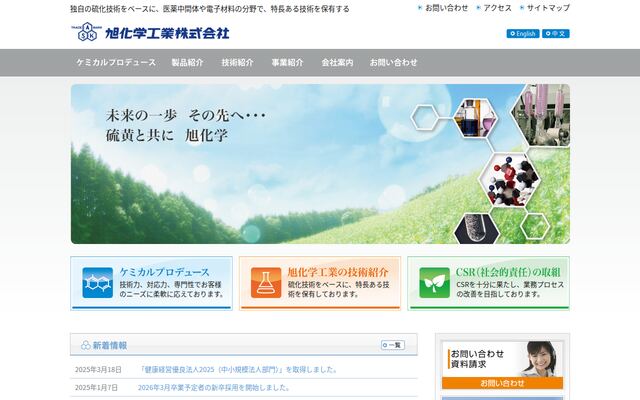Click the molecule model hexagon in banner
This screenshot has height=400, width=640.
pos(509,180)
